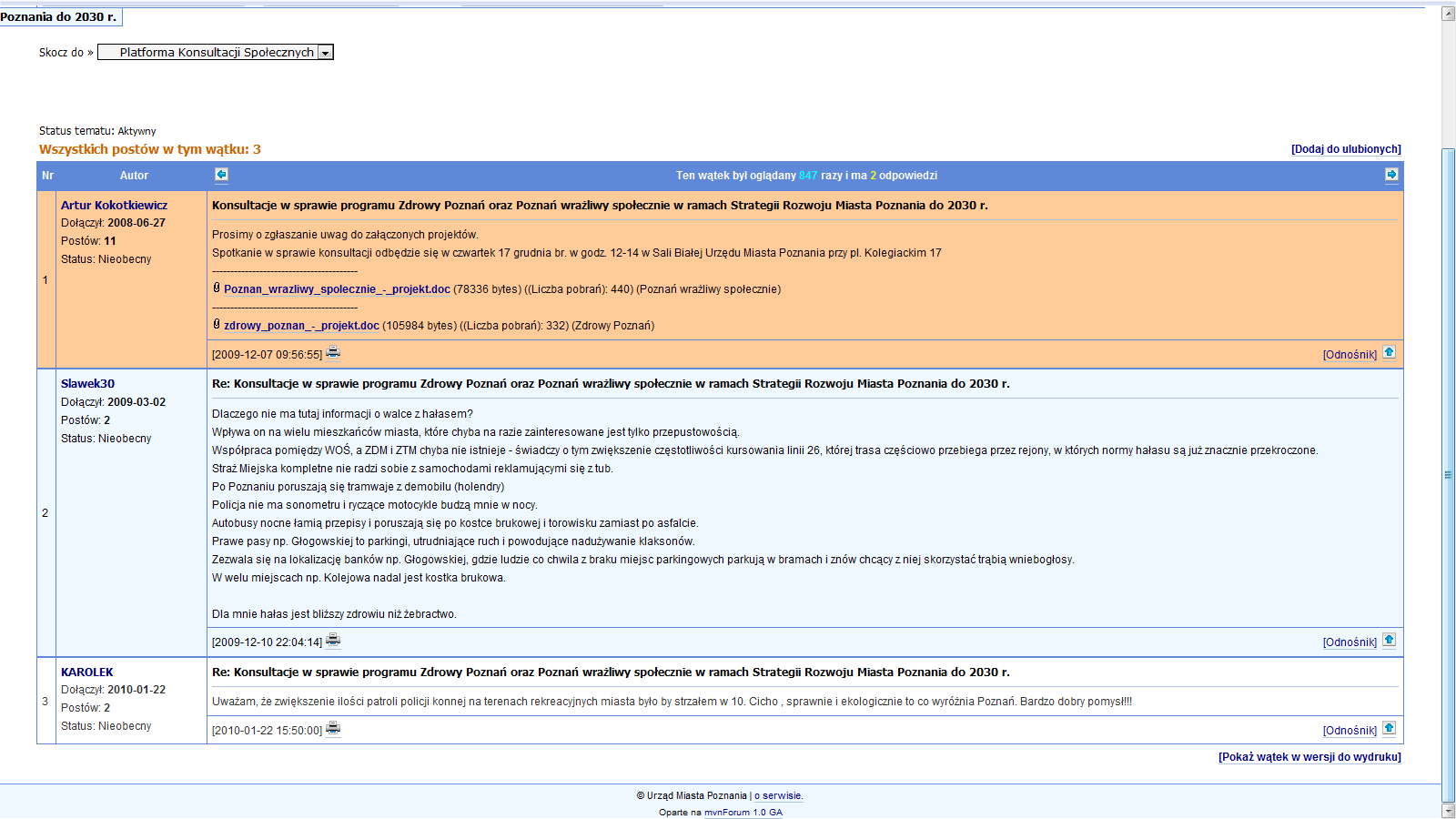Click paperclip icon beside Poznan_wrazliwy_spolecznie file
The image size is (1456, 819).
pyautogui.click(x=217, y=288)
